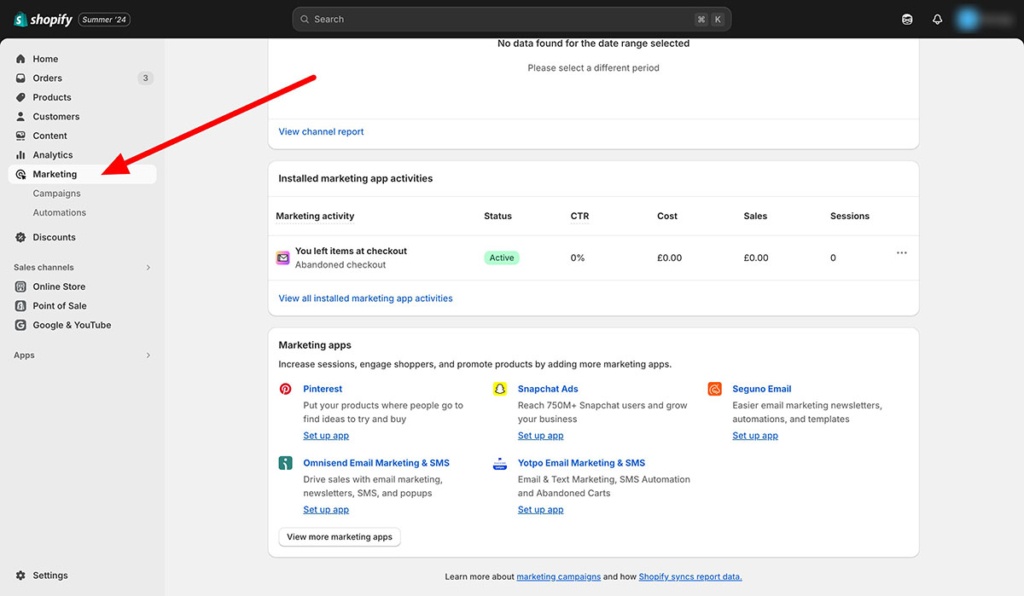This screenshot has width=1024, height=596.
Task: Open Products via its tag icon
Action: (22, 96)
